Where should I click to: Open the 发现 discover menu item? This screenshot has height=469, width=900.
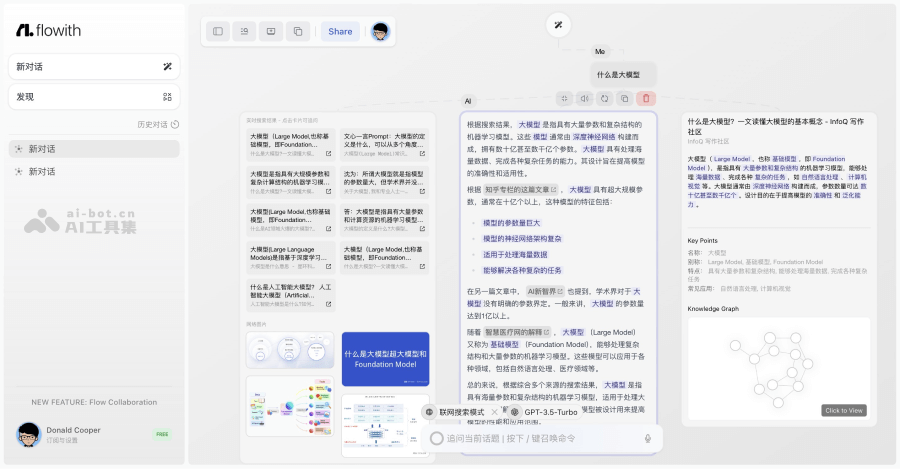(x=93, y=97)
